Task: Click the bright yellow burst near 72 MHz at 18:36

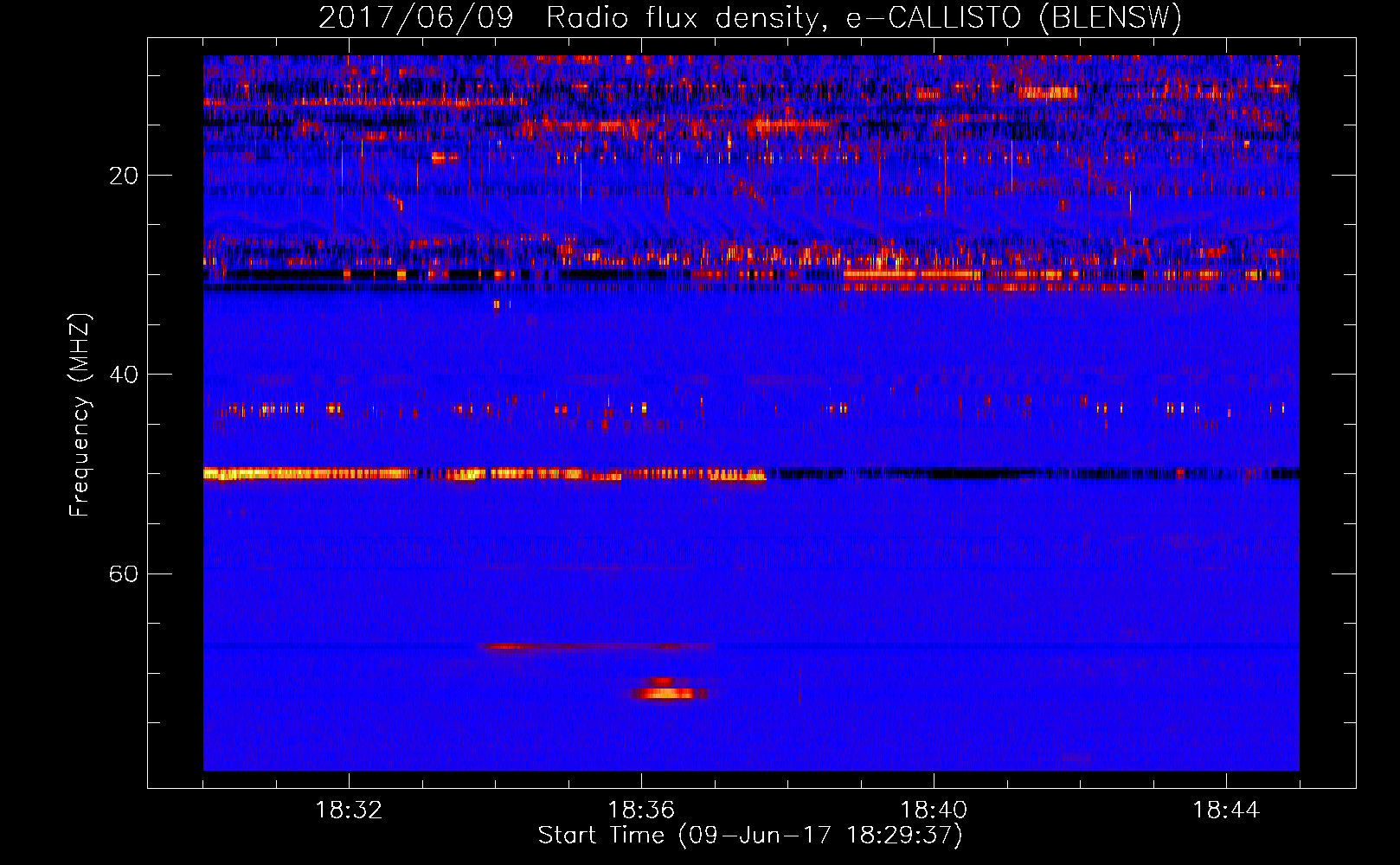Action: point(668,693)
